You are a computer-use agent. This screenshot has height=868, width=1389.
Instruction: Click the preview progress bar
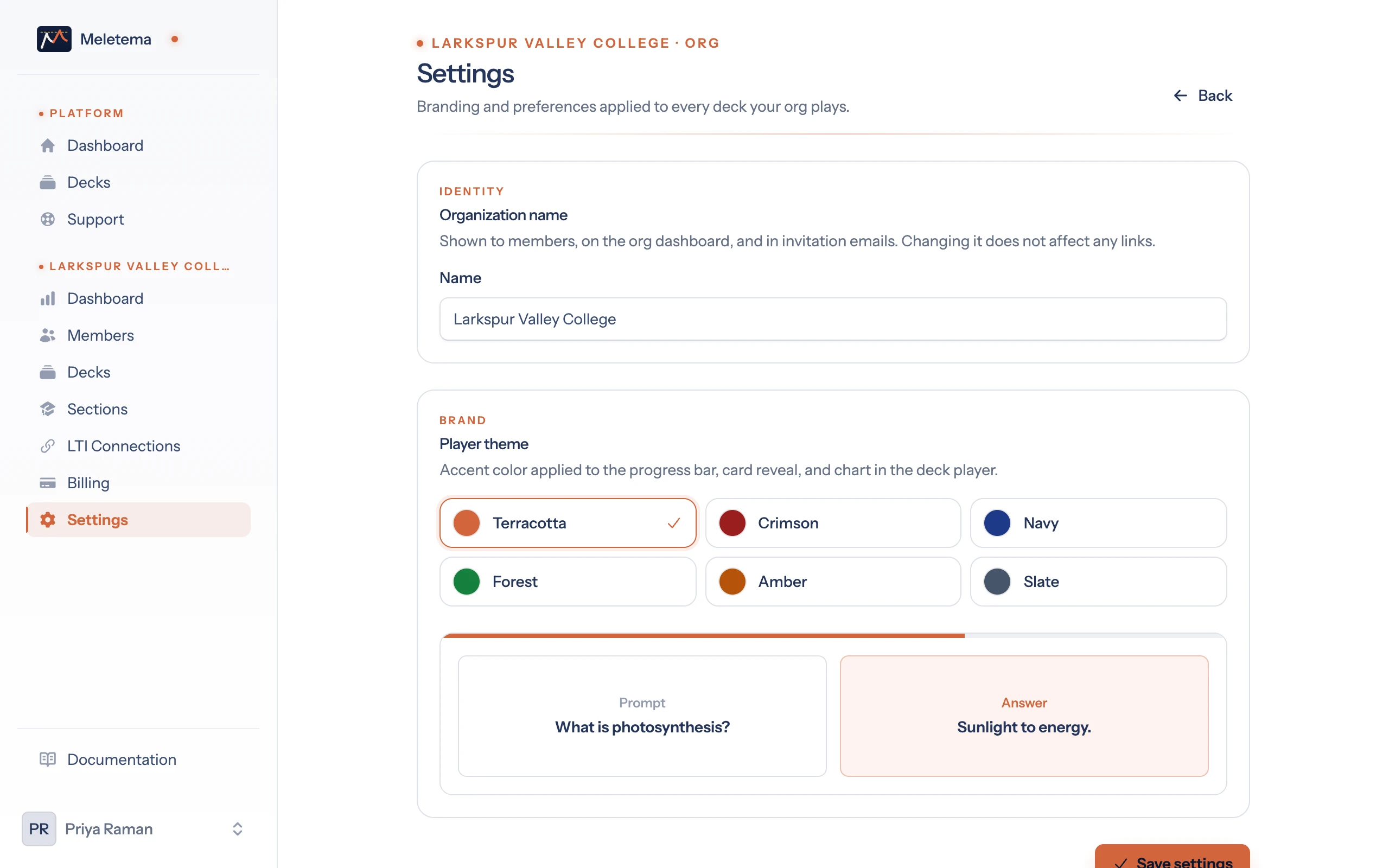(833, 635)
